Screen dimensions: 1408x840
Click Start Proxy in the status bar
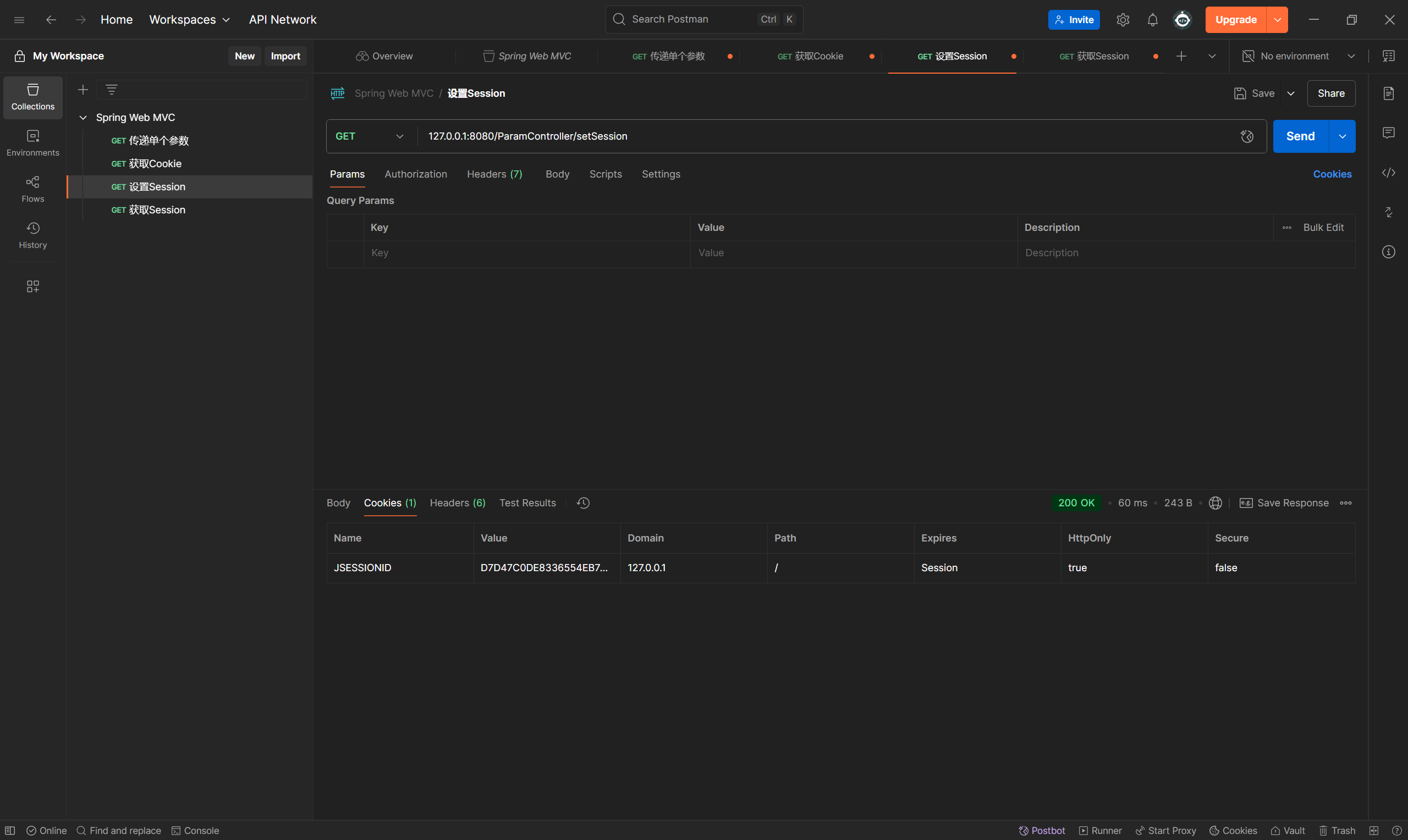(x=1165, y=830)
